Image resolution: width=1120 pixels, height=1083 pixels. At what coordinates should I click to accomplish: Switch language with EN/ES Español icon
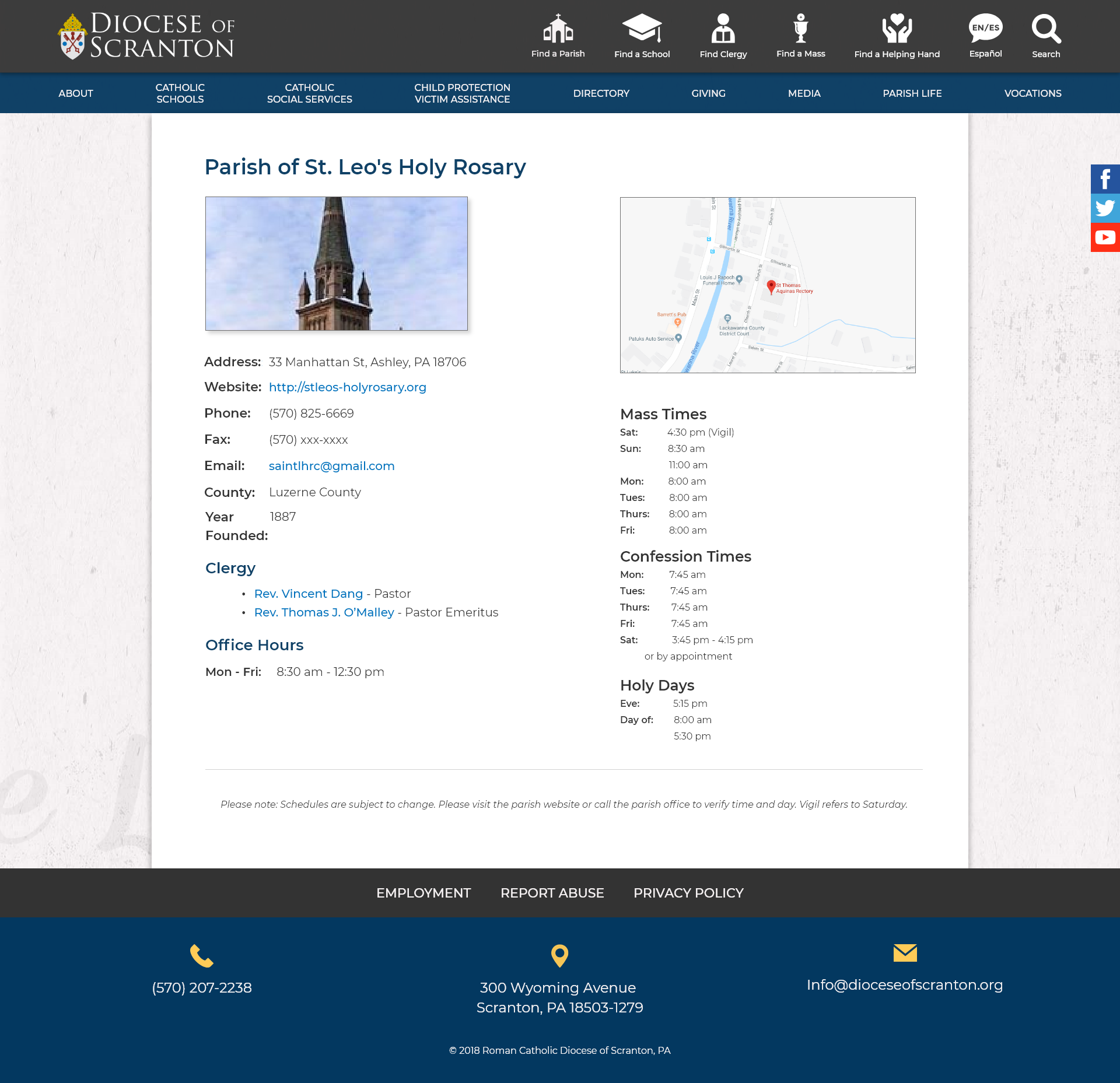[x=985, y=29]
